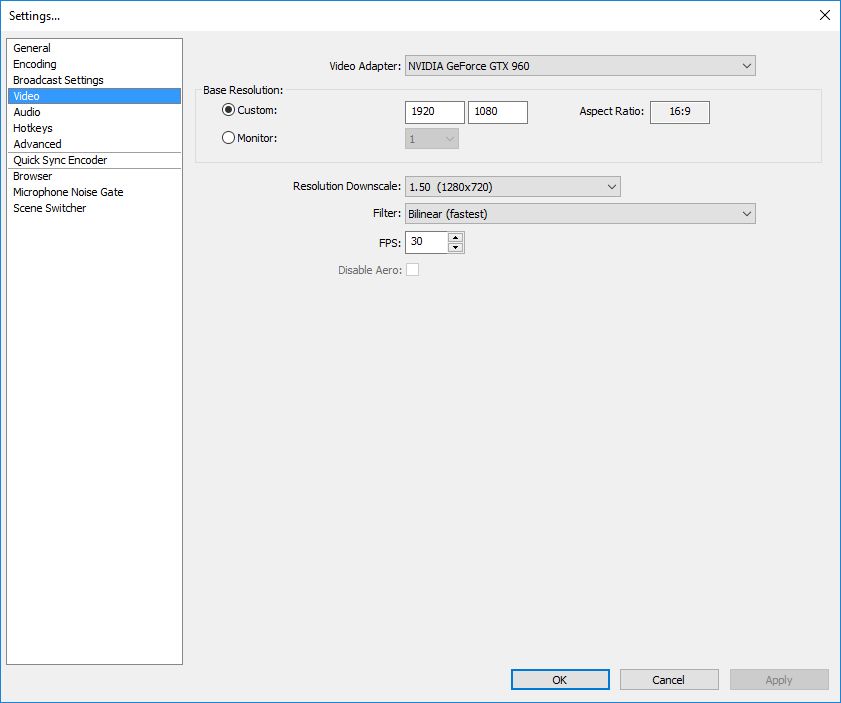Select Hotkeys in the sidebar
Viewport: 841px width, 703px height.
pos(33,128)
